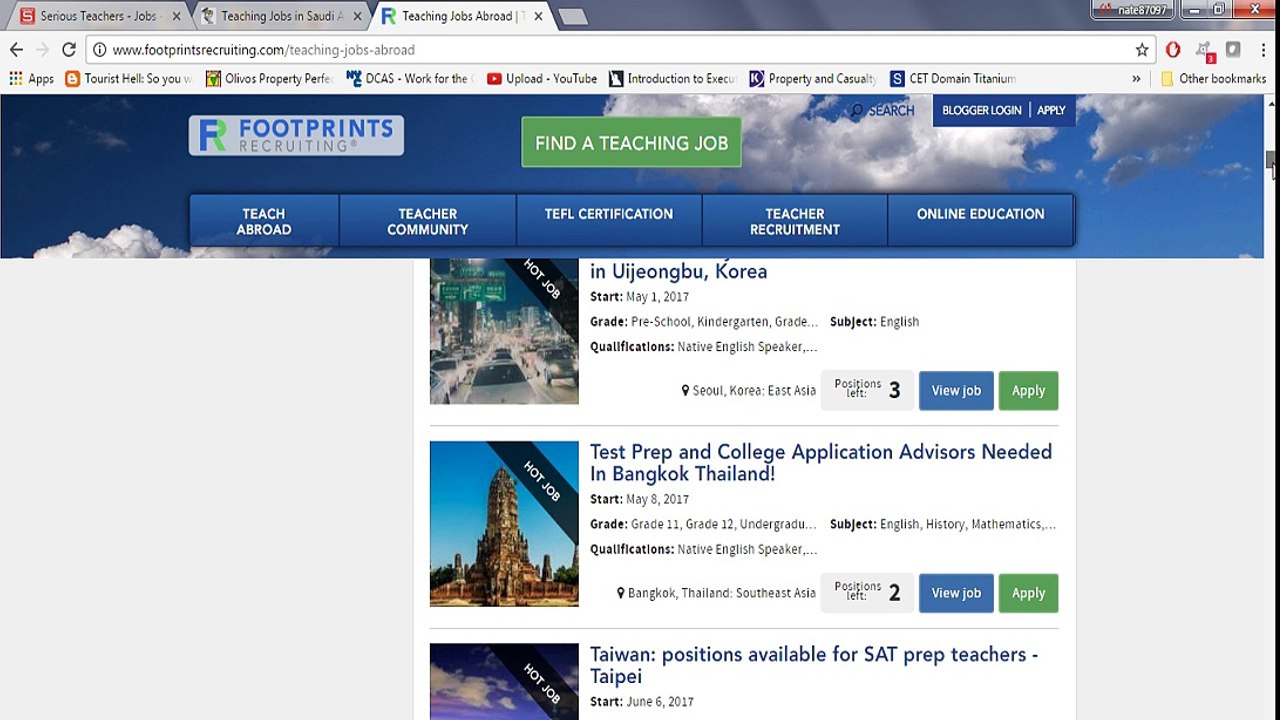Viewport: 1280px width, 720px height.
Task: Open Olivos Property bookmark
Action: pos(270,79)
